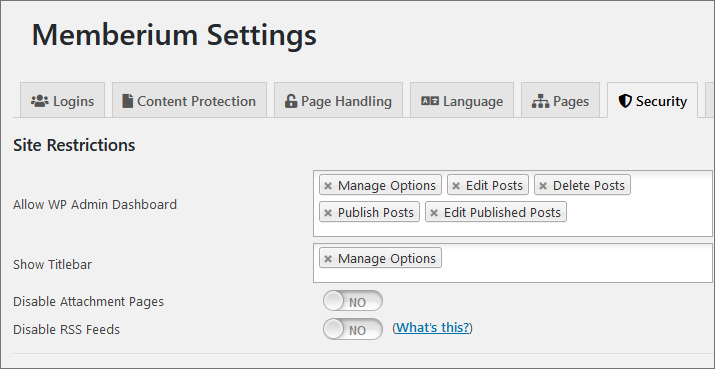Remove the Edit Posts tag

(456, 186)
